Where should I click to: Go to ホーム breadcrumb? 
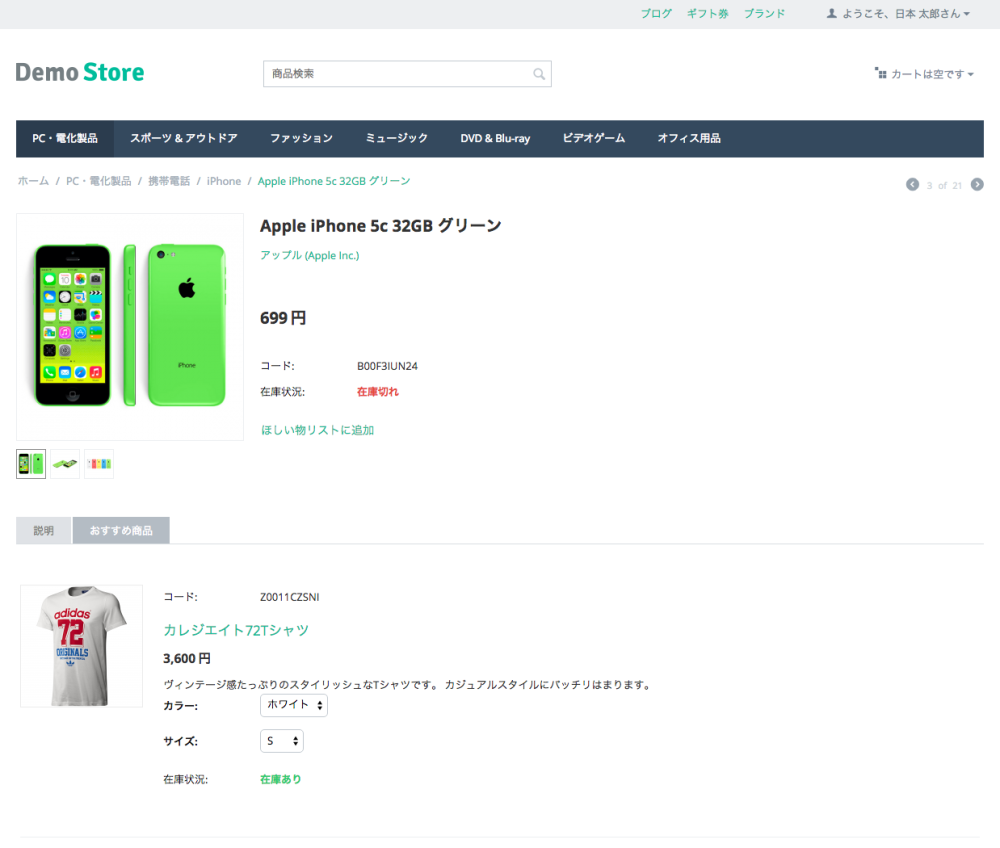33,181
